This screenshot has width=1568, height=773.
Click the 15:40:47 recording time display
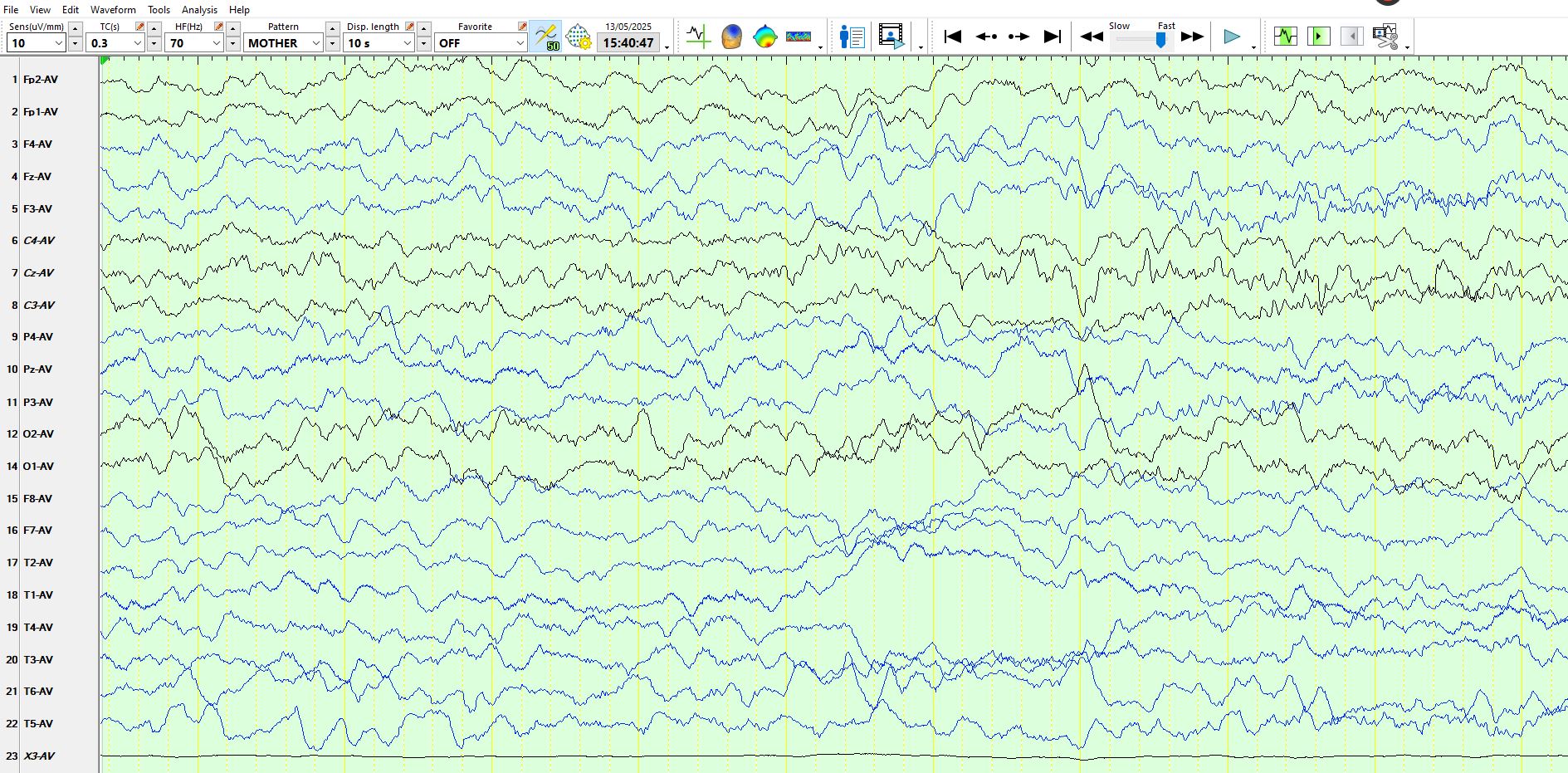[628, 43]
